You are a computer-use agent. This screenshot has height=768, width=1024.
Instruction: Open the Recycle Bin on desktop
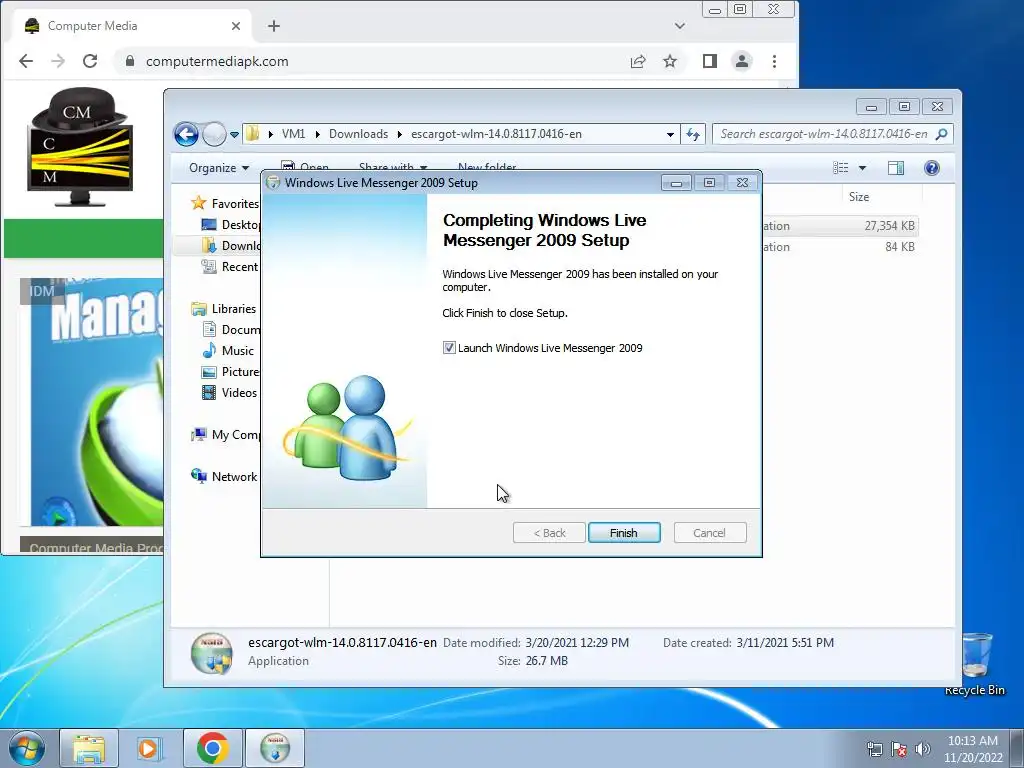click(x=976, y=664)
